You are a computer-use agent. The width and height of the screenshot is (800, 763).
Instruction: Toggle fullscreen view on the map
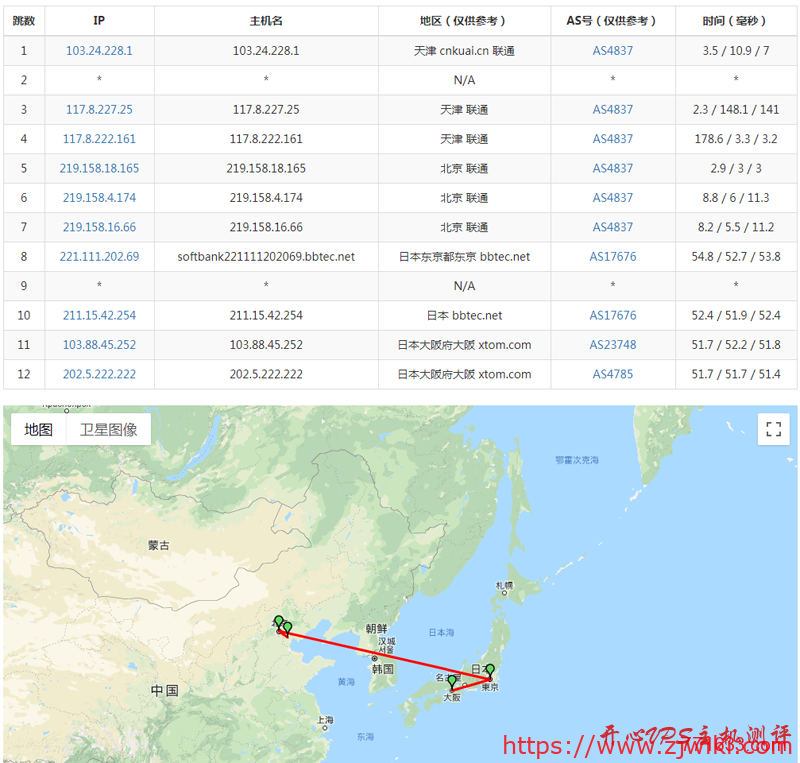coord(773,429)
